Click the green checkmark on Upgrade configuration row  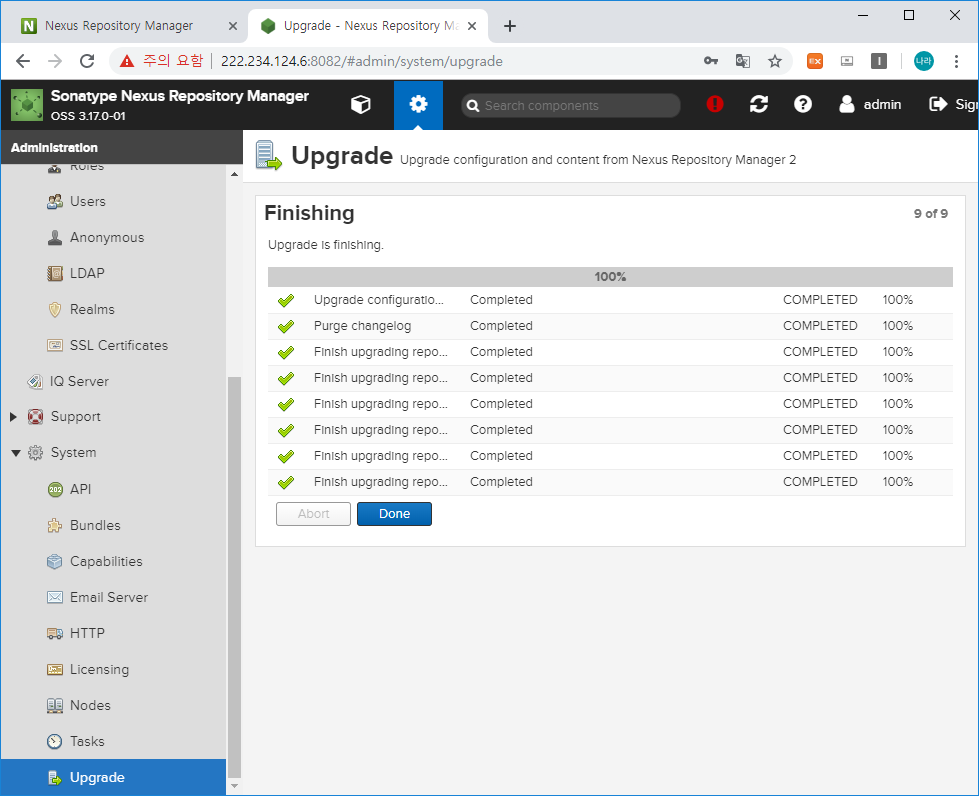tap(286, 300)
